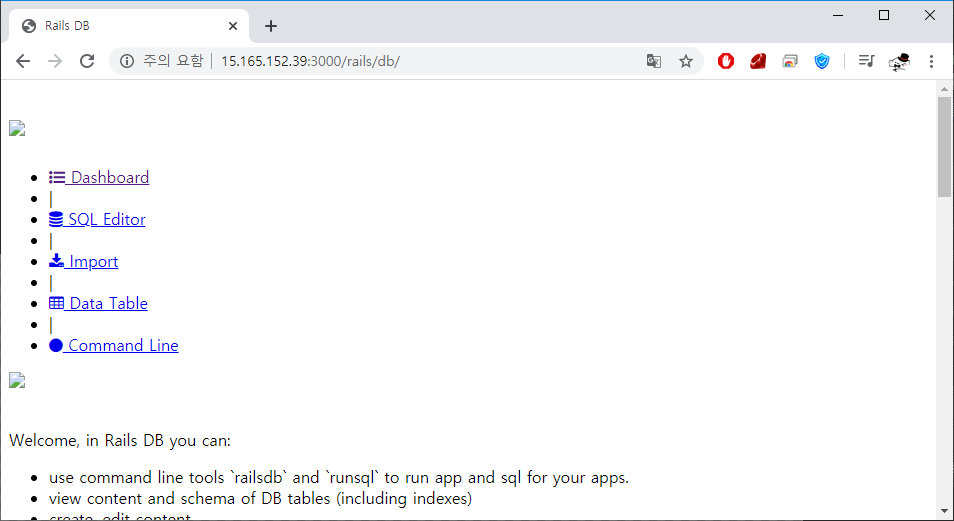The image size is (954, 521).
Task: Click the broken logo image above Dashboard
Action: (17, 128)
